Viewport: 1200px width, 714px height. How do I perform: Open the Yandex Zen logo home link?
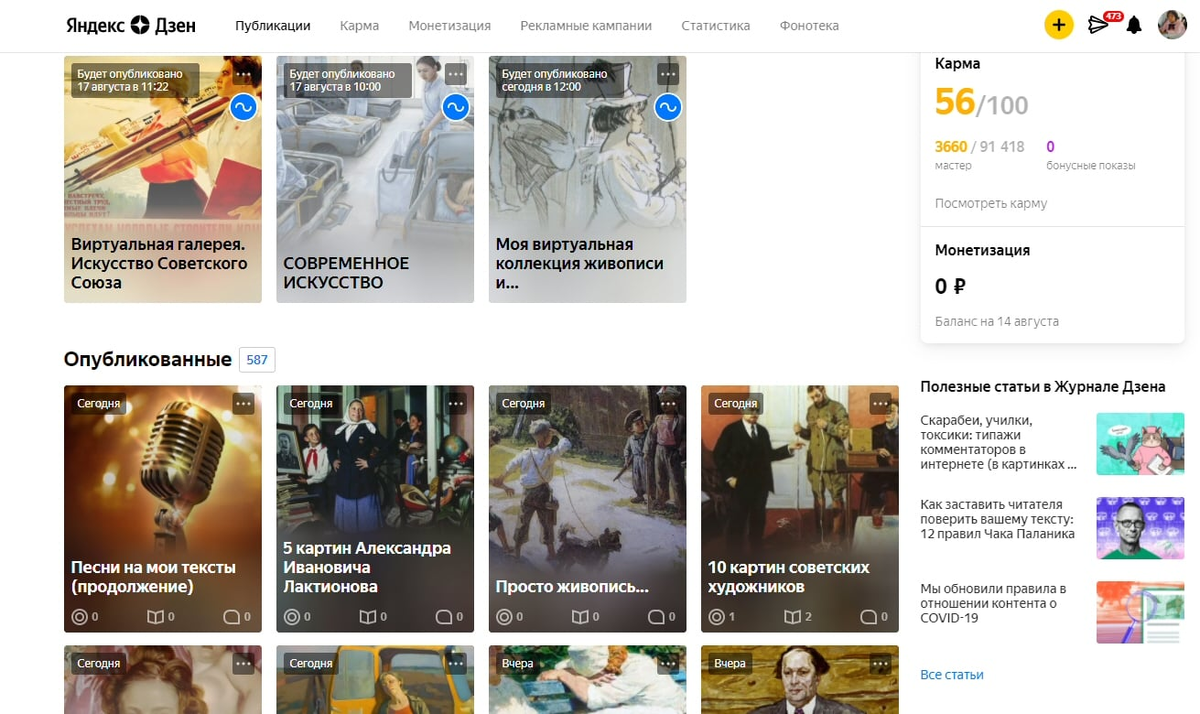coord(131,25)
